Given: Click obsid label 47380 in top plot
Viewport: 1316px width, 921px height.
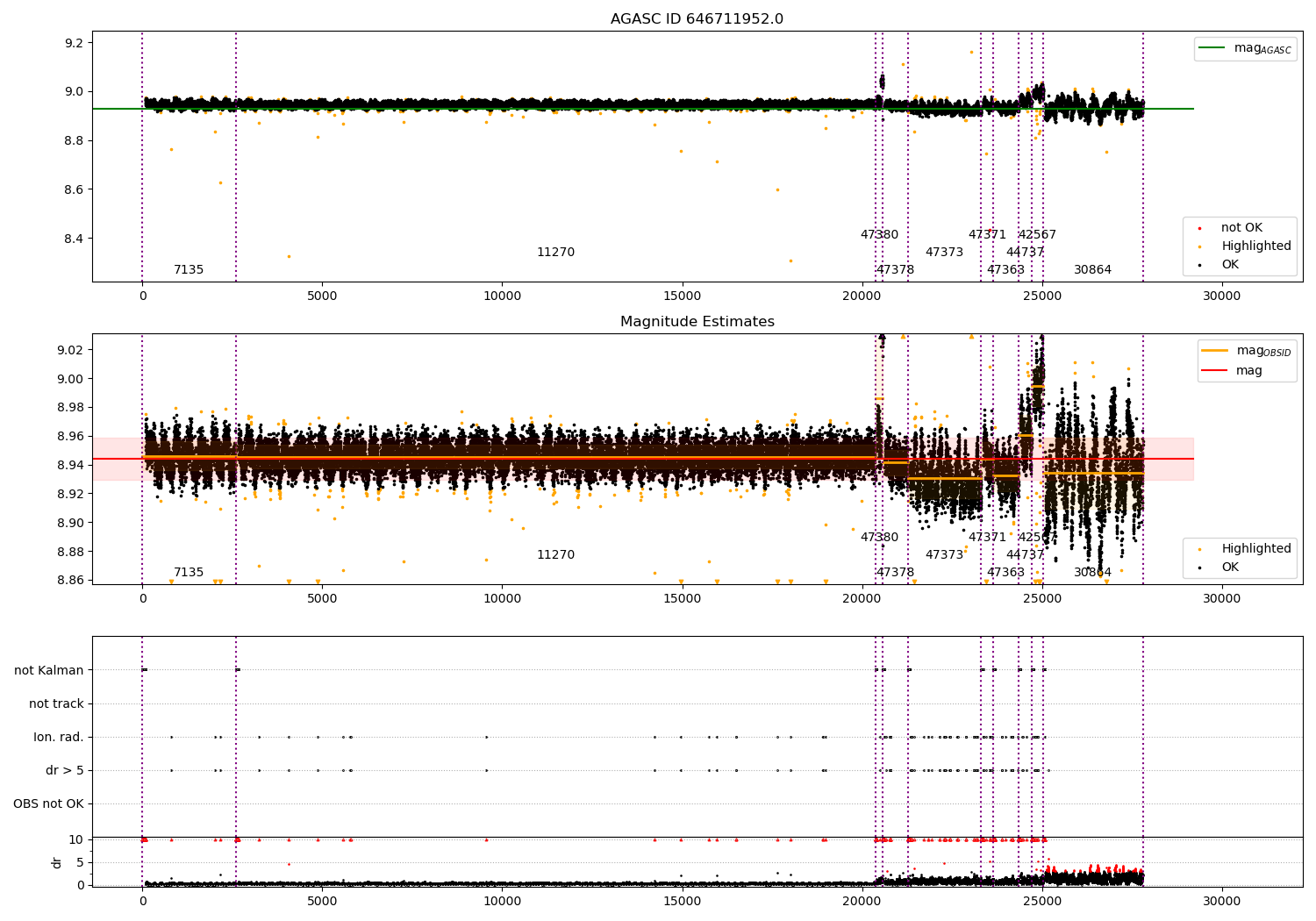Looking at the screenshot, I should [879, 235].
